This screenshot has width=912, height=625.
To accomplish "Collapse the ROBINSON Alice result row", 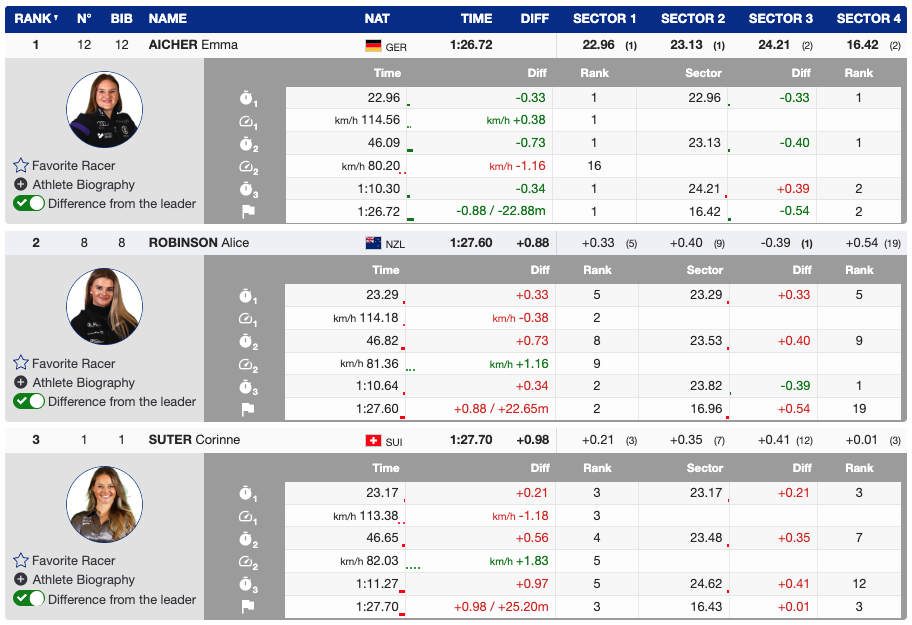I will tap(198, 243).
